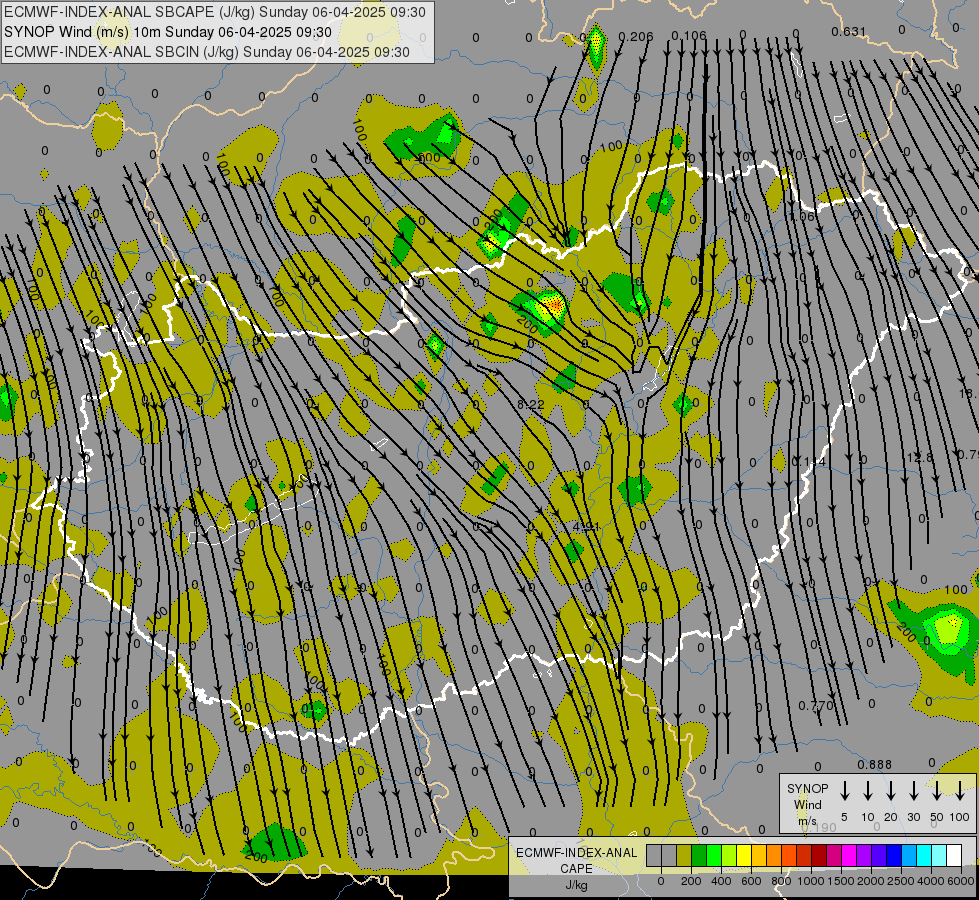This screenshot has width=979, height=900.
Task: Click the orange-red CAPE hotspot on the map
Action: (554, 305)
